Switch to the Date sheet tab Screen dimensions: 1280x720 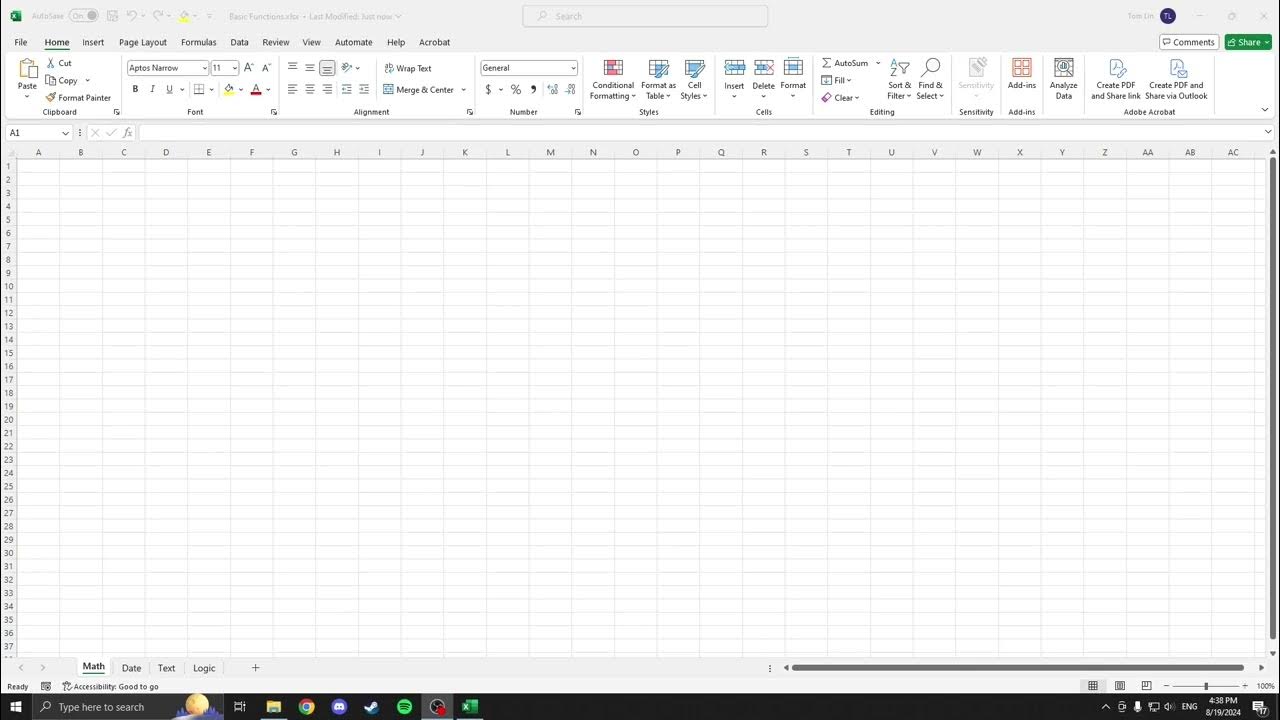coord(131,668)
